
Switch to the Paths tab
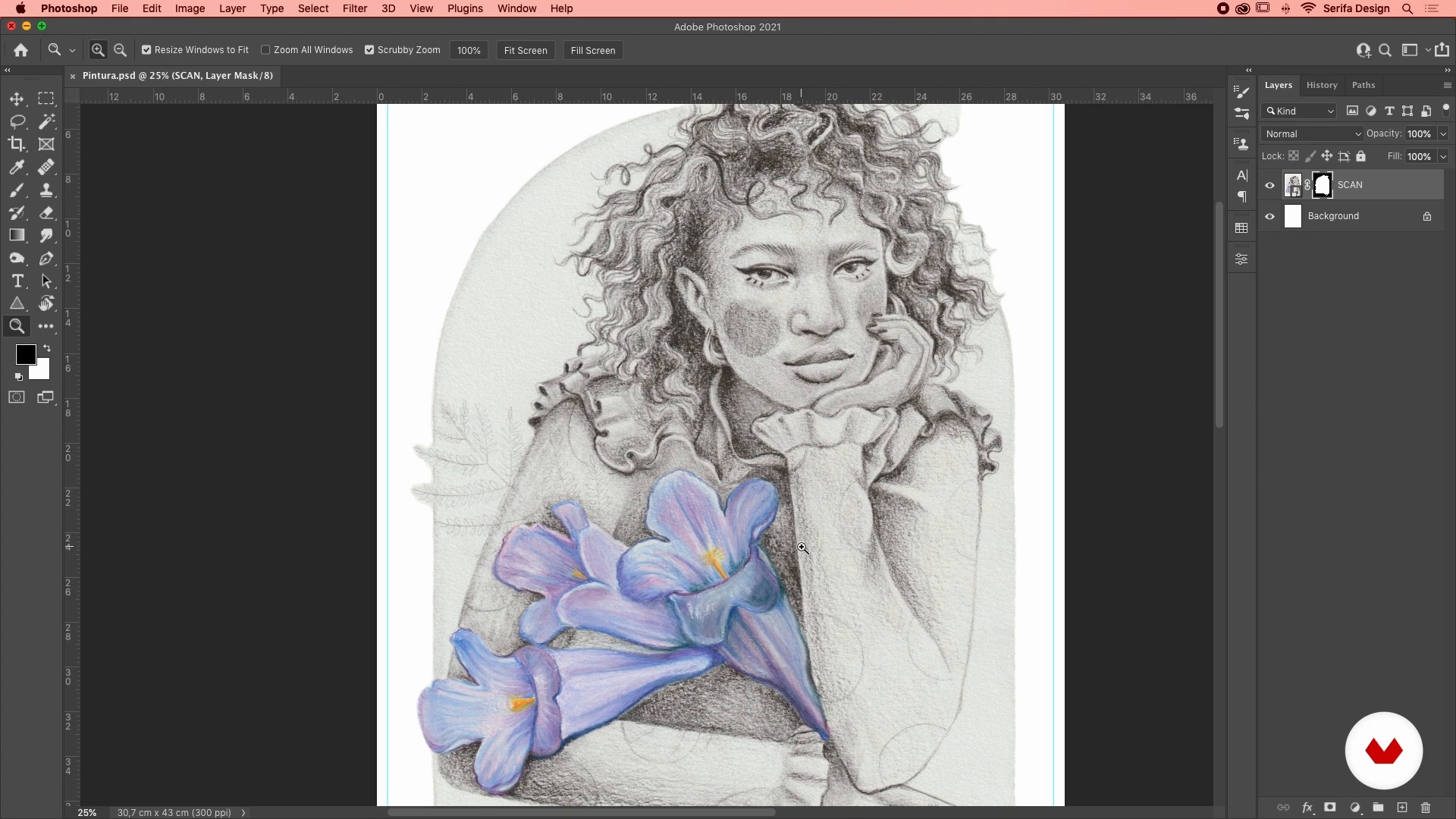[1363, 85]
